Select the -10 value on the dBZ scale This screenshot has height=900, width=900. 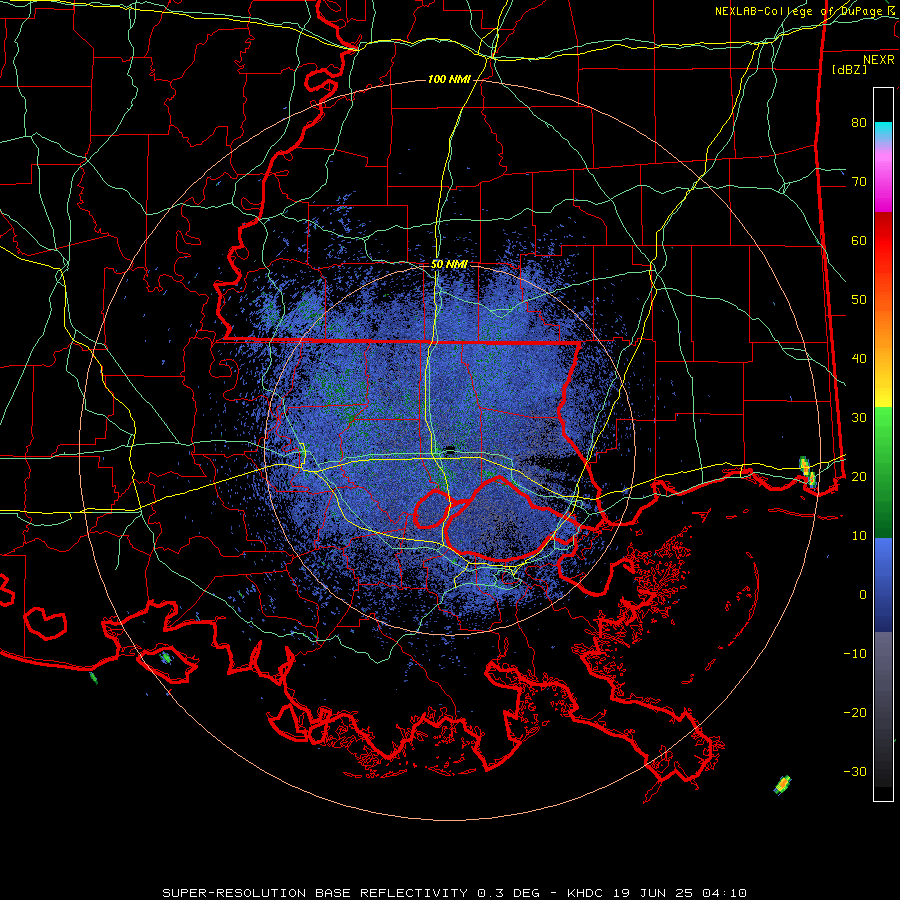coord(855,653)
